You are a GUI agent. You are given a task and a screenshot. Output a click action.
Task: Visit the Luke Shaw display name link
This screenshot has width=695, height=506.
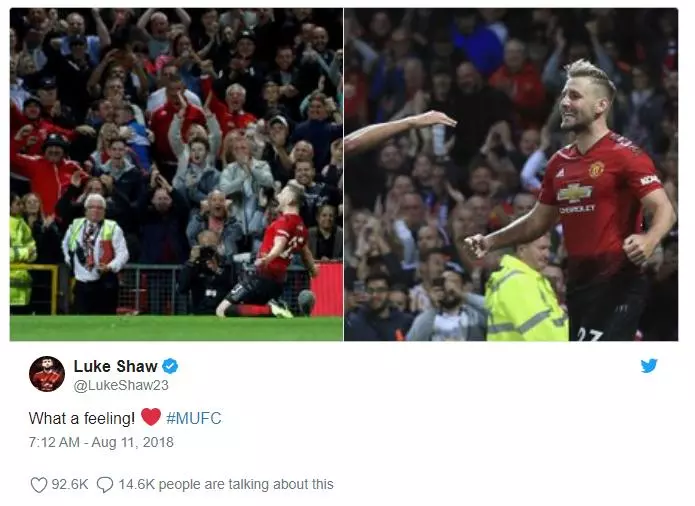115,366
